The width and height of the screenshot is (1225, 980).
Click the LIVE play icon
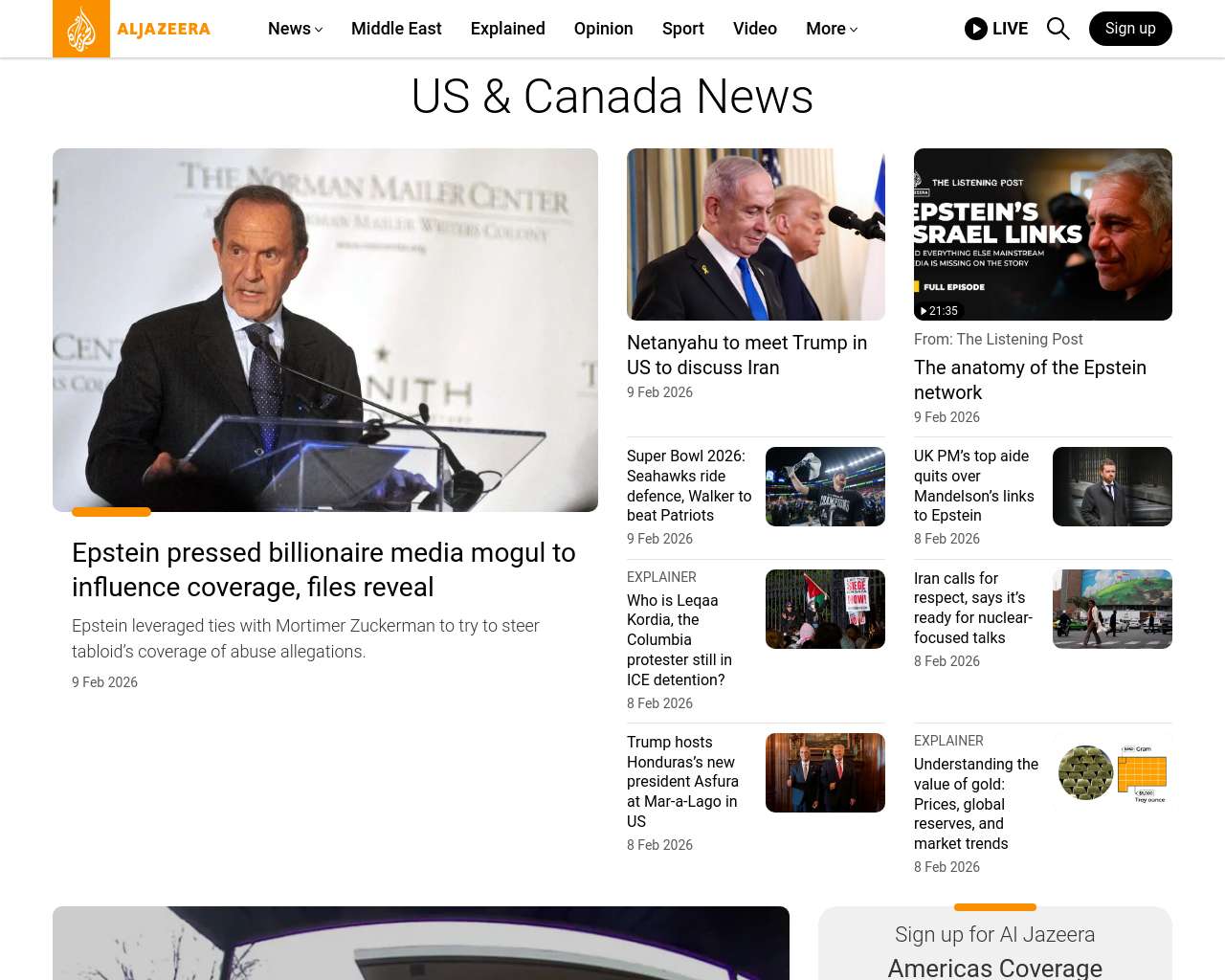click(x=976, y=29)
